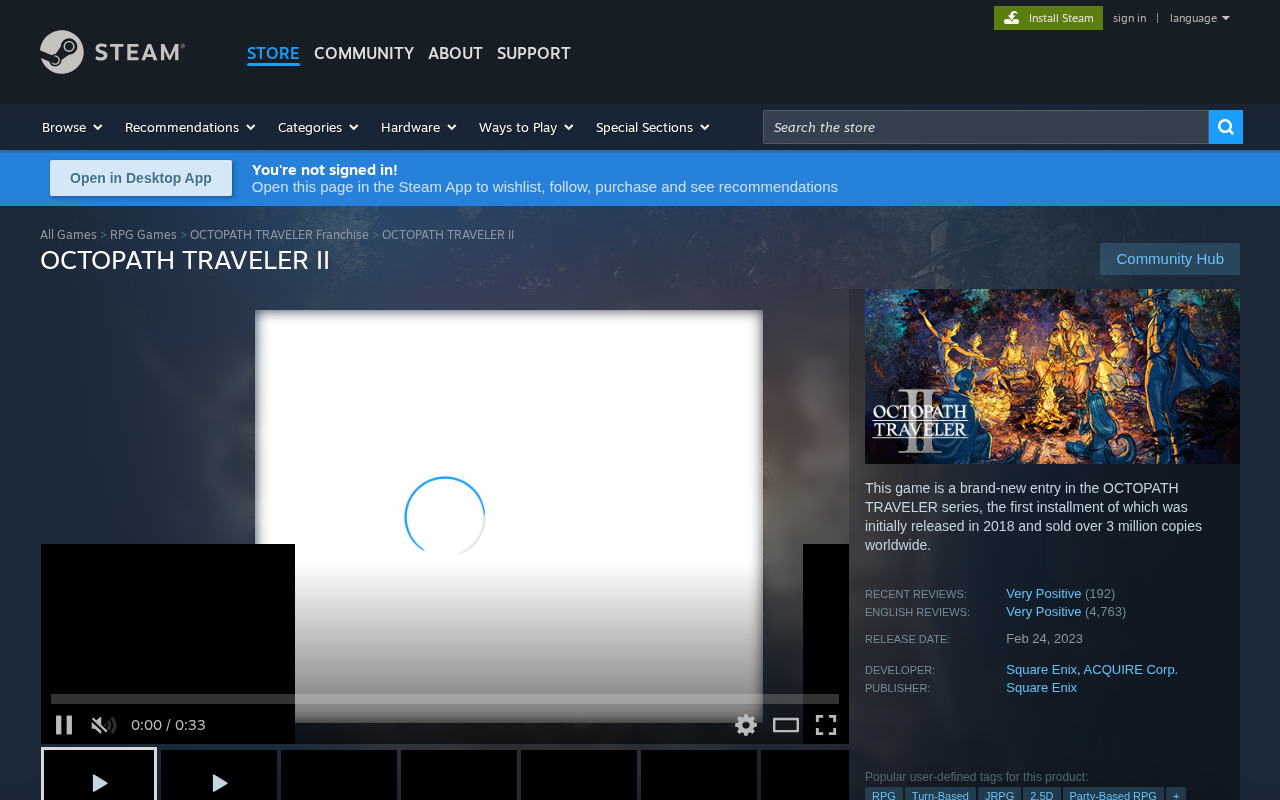Expand more tags with plus button

click(x=1176, y=794)
